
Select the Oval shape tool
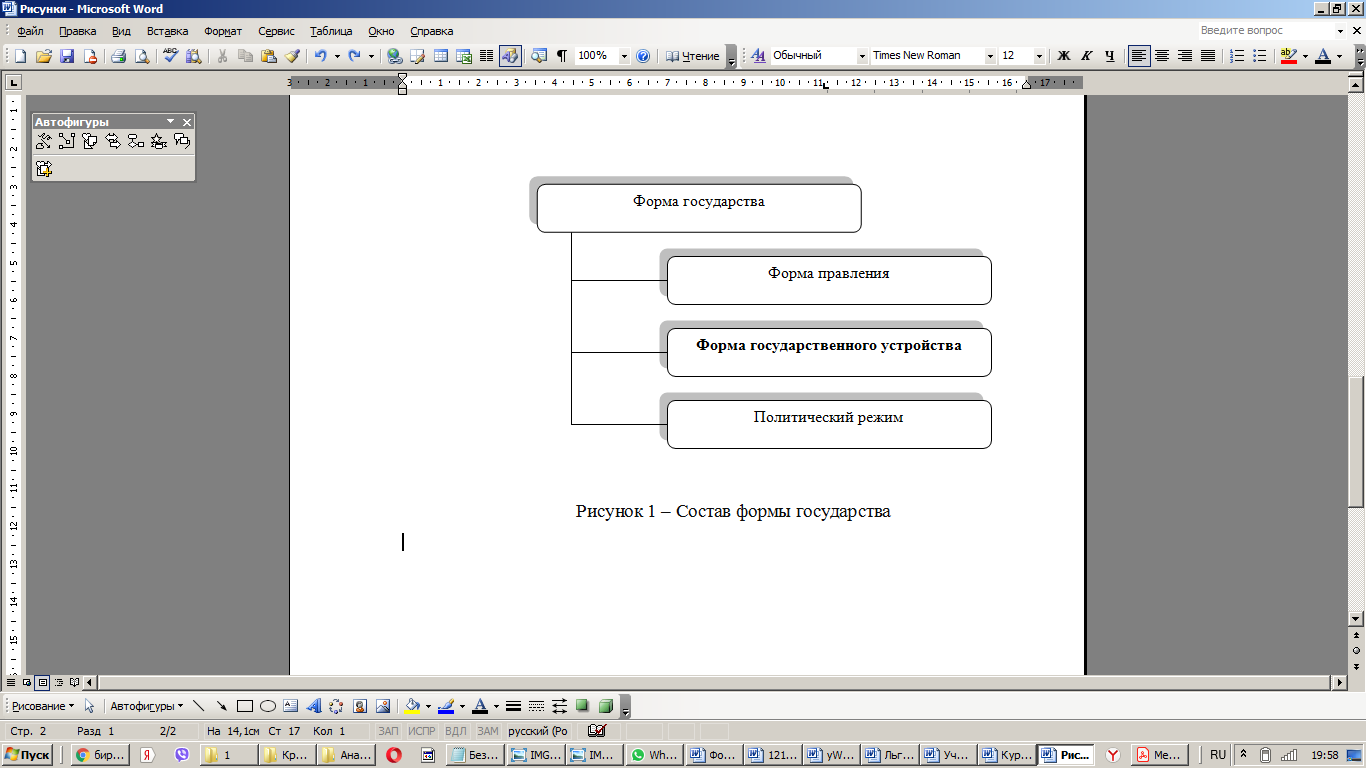(x=267, y=706)
